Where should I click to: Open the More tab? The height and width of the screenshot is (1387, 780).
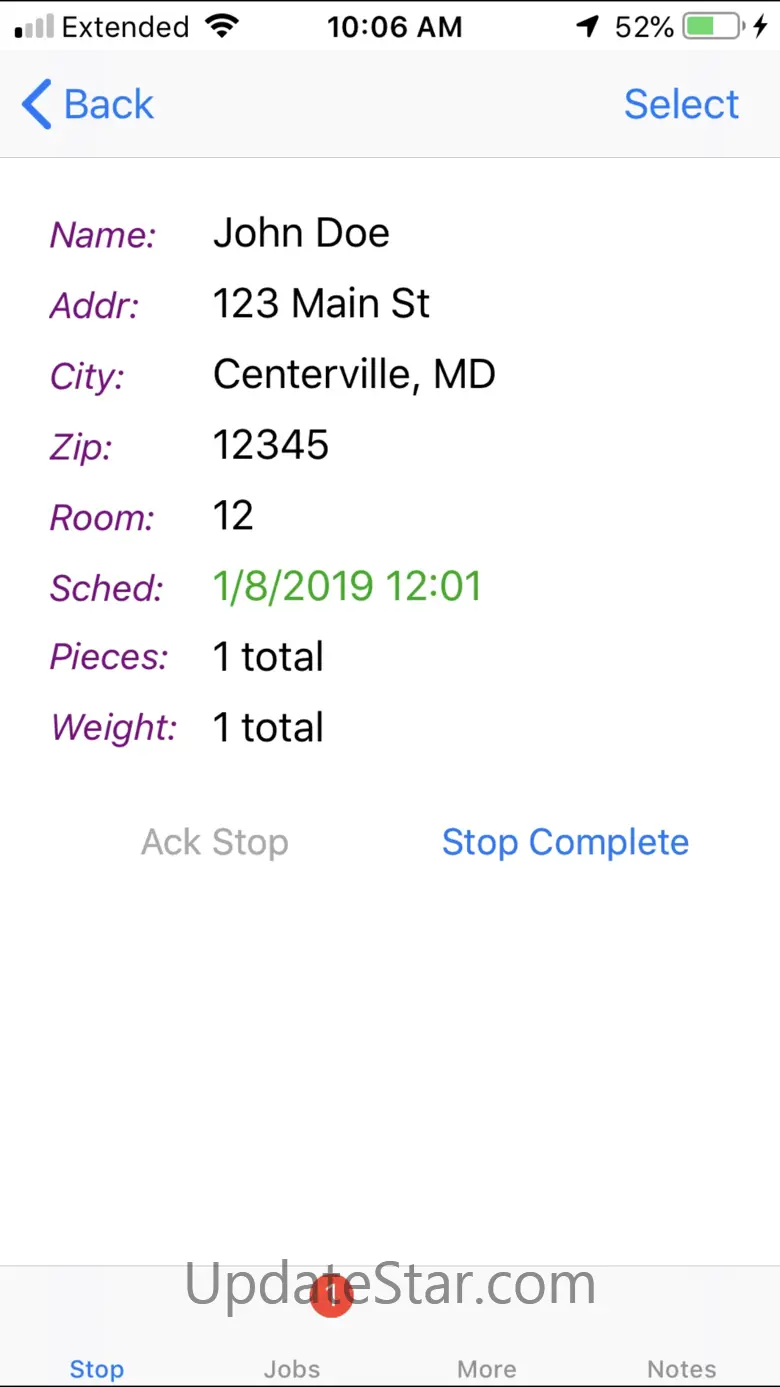click(487, 1368)
